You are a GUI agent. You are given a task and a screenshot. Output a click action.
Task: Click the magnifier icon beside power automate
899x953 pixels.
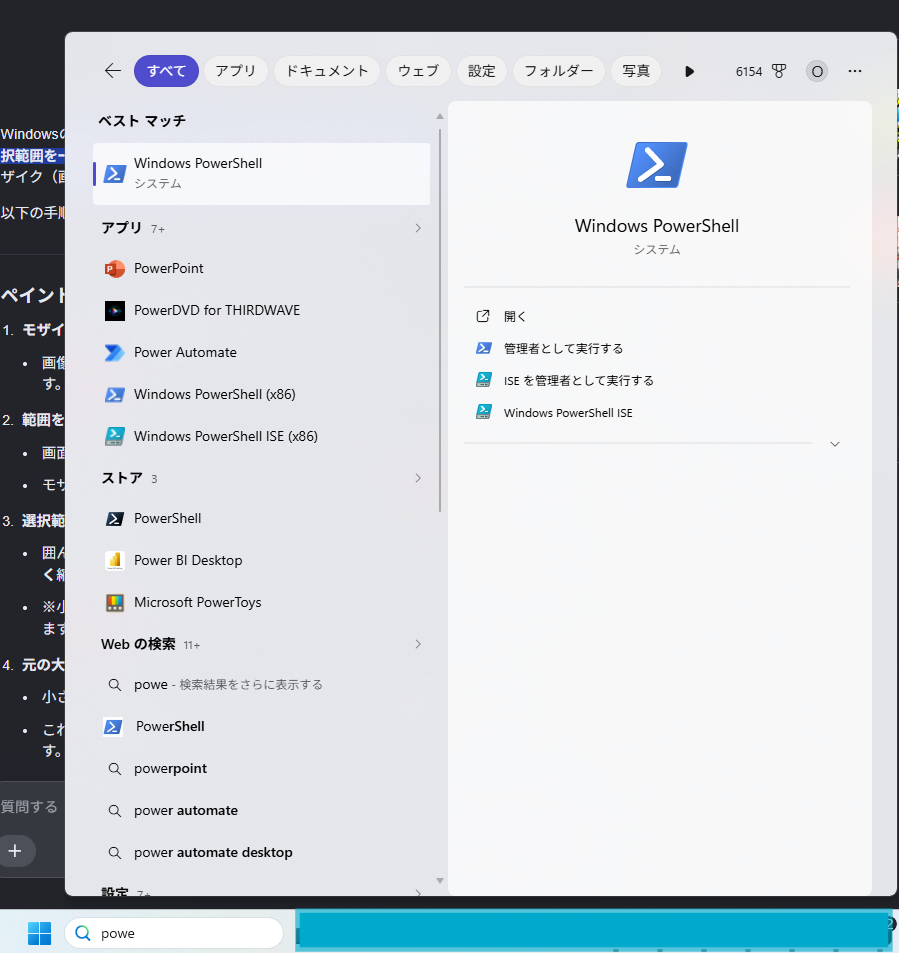[x=114, y=811]
